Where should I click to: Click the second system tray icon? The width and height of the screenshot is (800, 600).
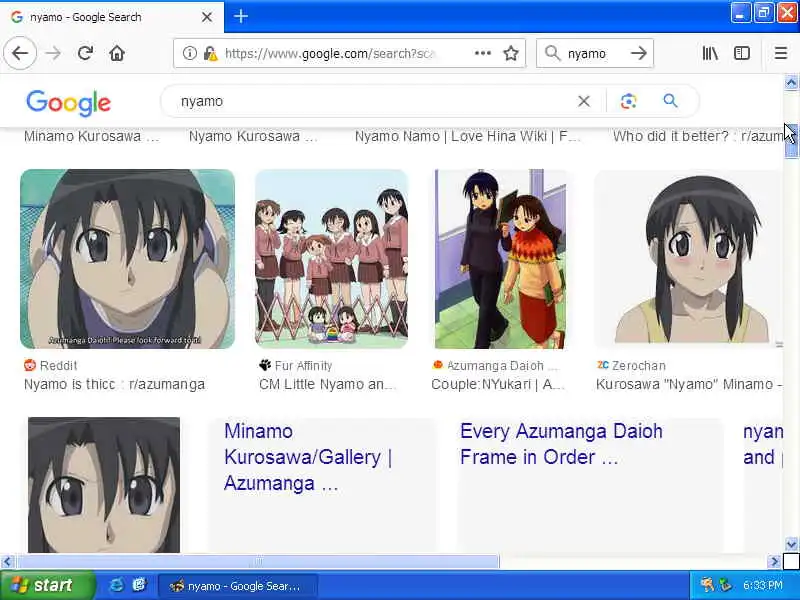pyautogui.click(x=724, y=585)
